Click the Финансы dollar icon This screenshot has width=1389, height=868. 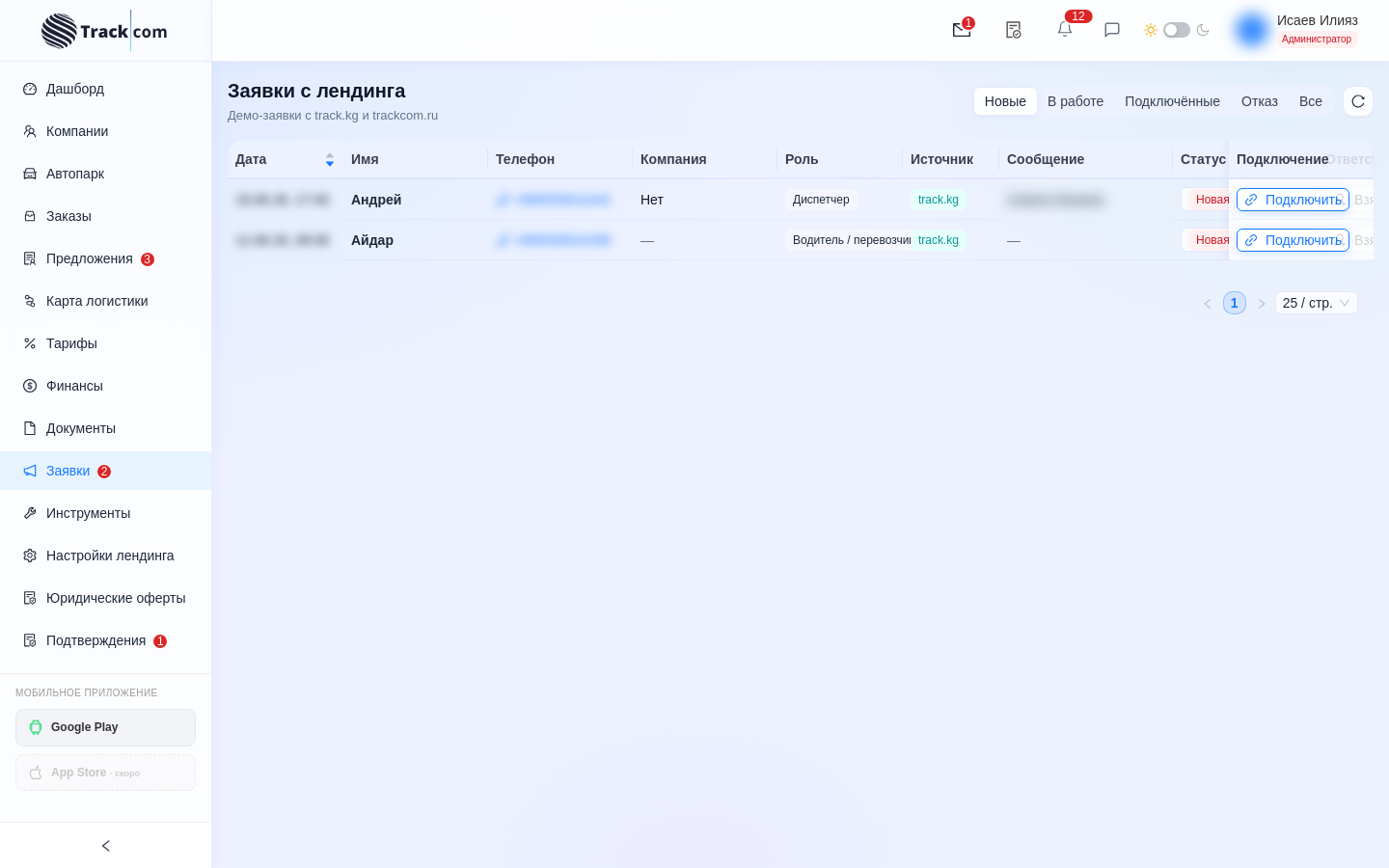pyautogui.click(x=30, y=386)
